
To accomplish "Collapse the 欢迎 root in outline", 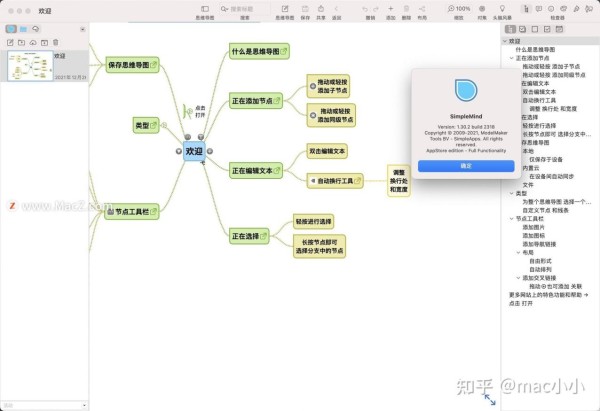I will pyautogui.click(x=505, y=41).
